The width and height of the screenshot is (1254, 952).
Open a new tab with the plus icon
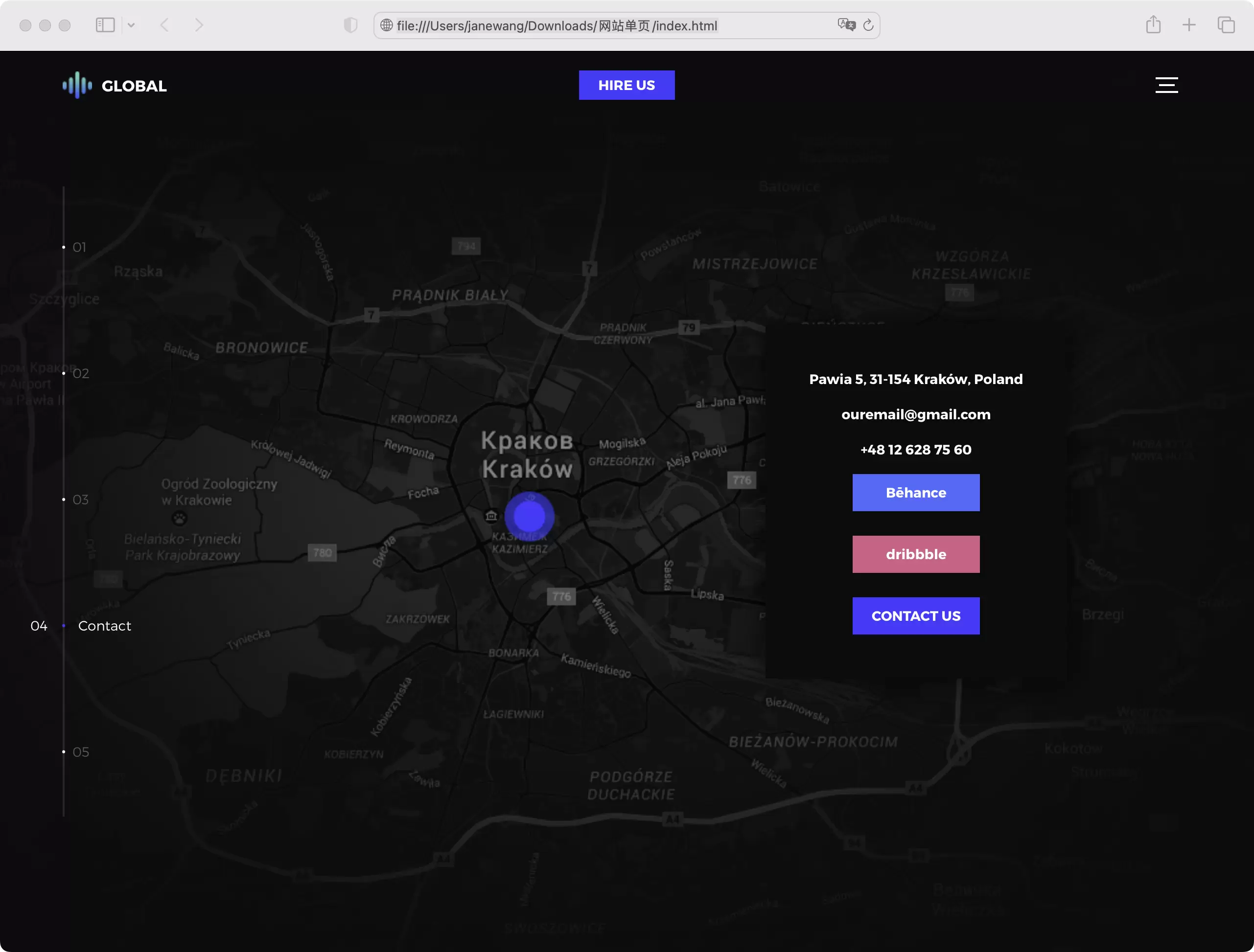tap(1189, 25)
